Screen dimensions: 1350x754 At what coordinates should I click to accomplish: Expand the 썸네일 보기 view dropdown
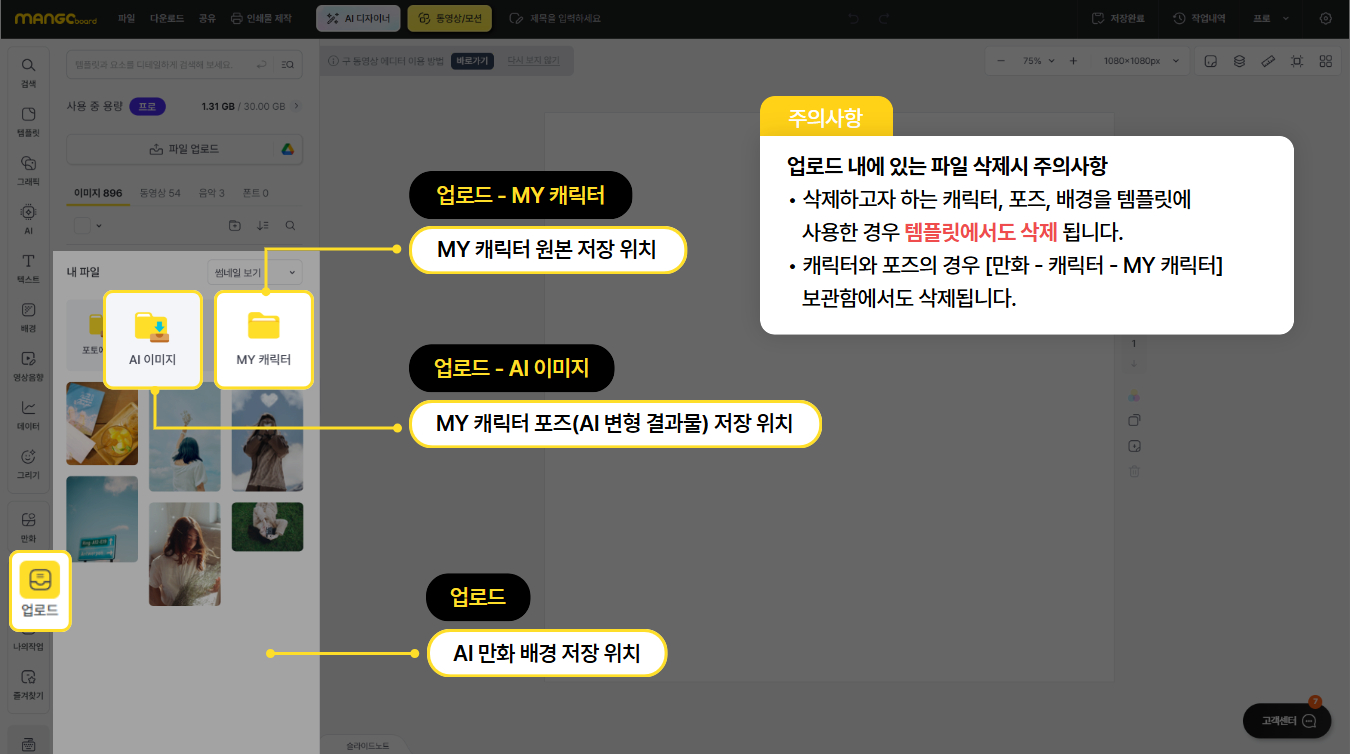tap(254, 272)
